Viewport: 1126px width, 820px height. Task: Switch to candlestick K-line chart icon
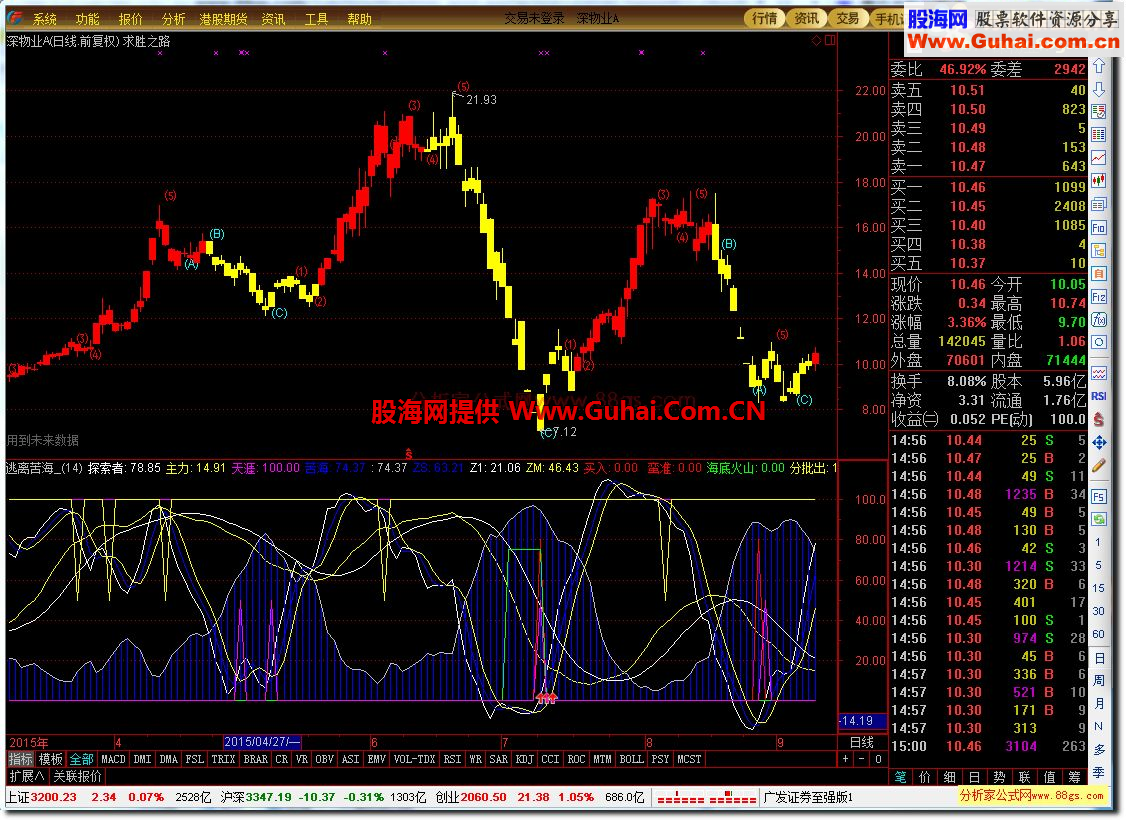click(x=1099, y=180)
